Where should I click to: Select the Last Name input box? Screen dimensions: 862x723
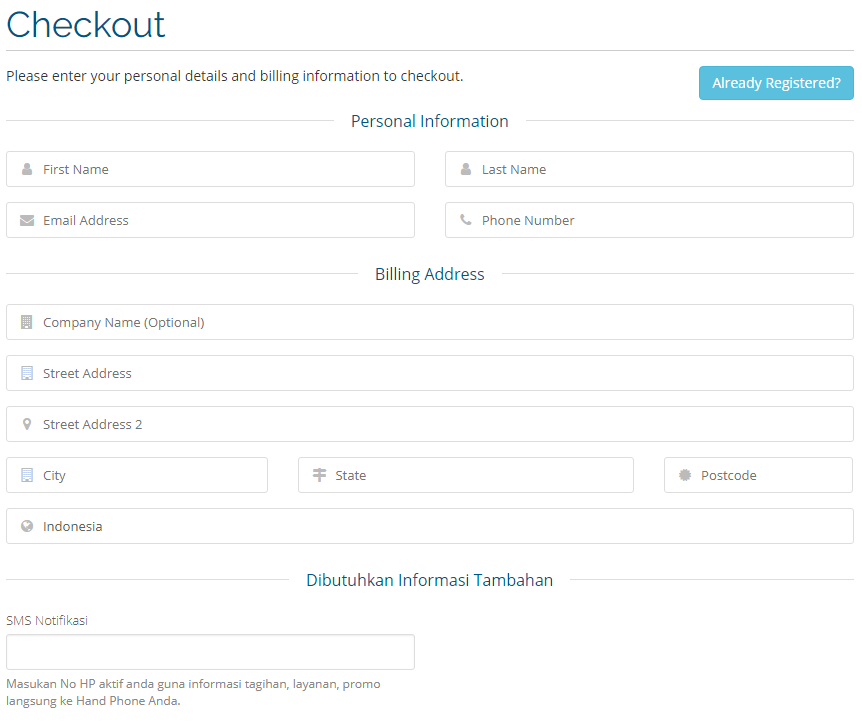pos(660,170)
